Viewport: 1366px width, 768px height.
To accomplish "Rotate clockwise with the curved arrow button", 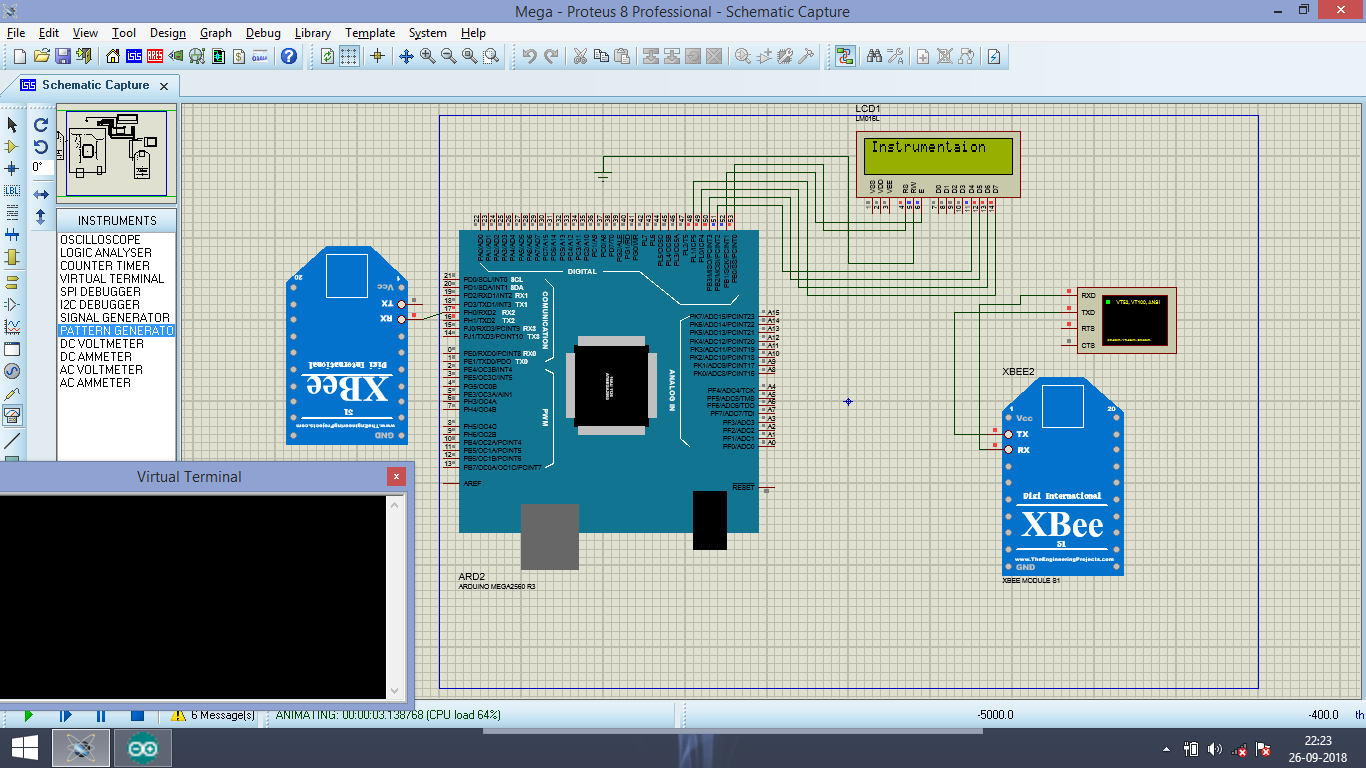I will [x=41, y=125].
